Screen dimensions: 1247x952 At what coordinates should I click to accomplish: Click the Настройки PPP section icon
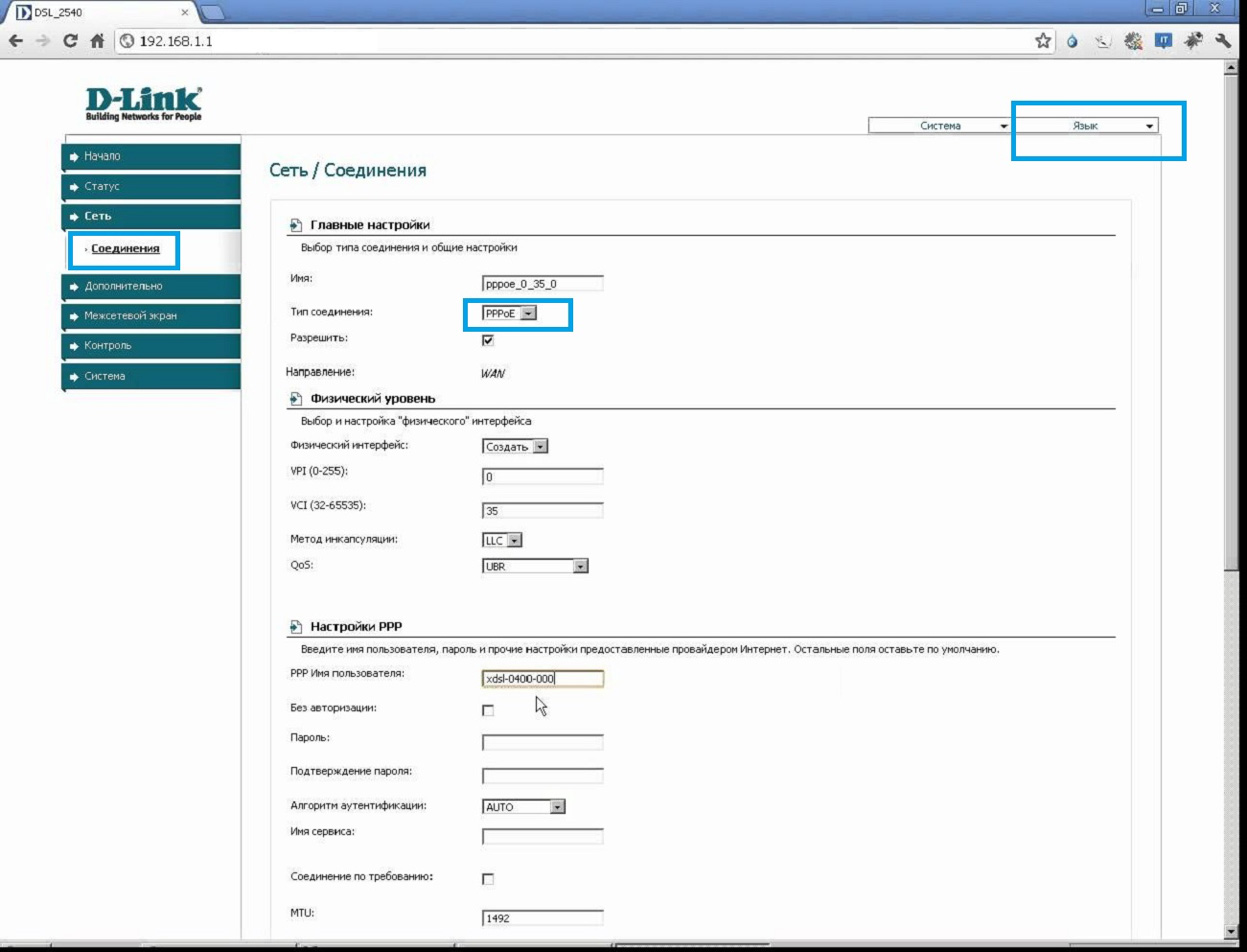point(295,627)
